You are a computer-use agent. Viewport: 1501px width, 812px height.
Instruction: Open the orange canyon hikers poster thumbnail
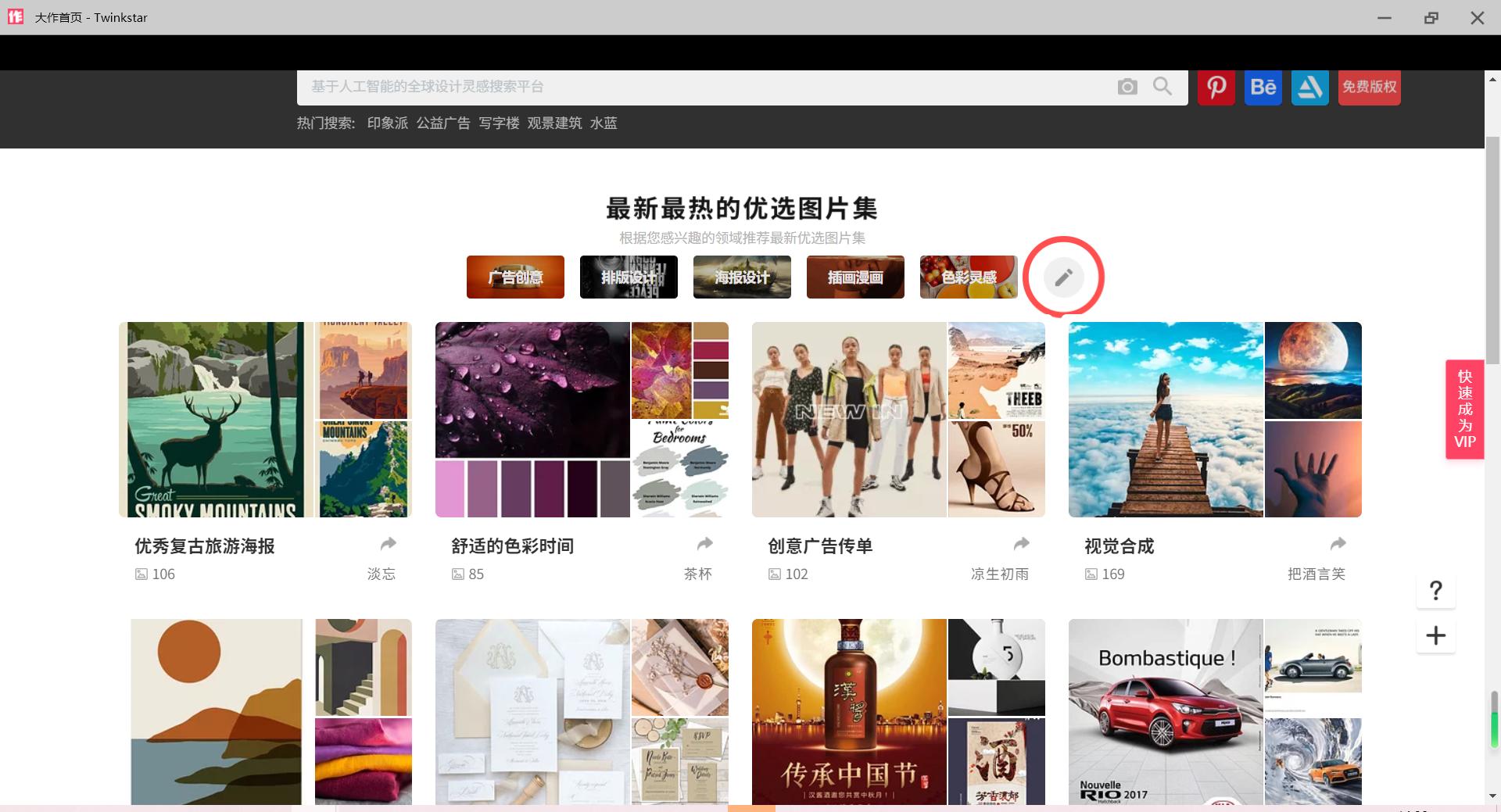click(x=364, y=370)
